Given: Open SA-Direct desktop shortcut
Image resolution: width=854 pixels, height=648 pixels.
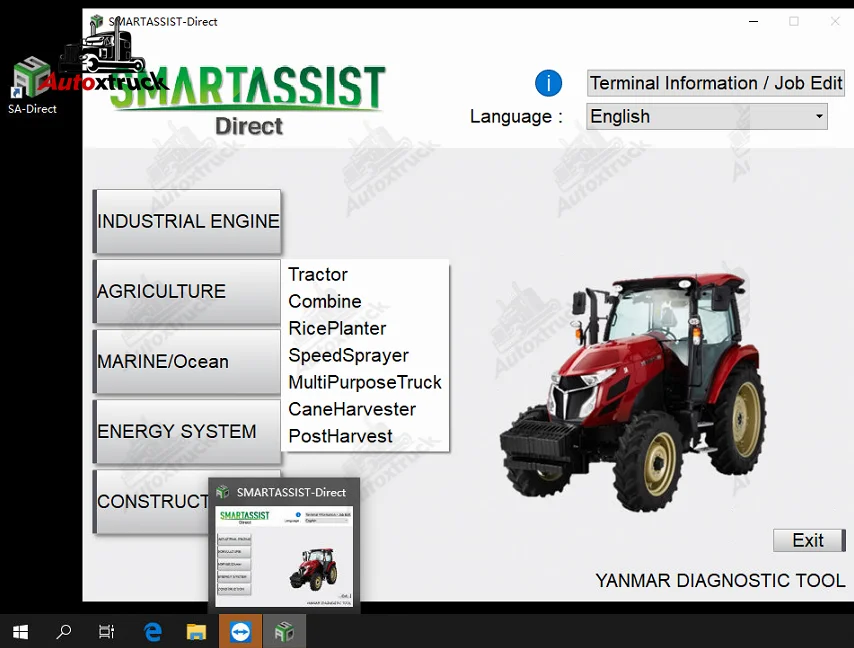Looking at the screenshot, I should (x=32, y=86).
